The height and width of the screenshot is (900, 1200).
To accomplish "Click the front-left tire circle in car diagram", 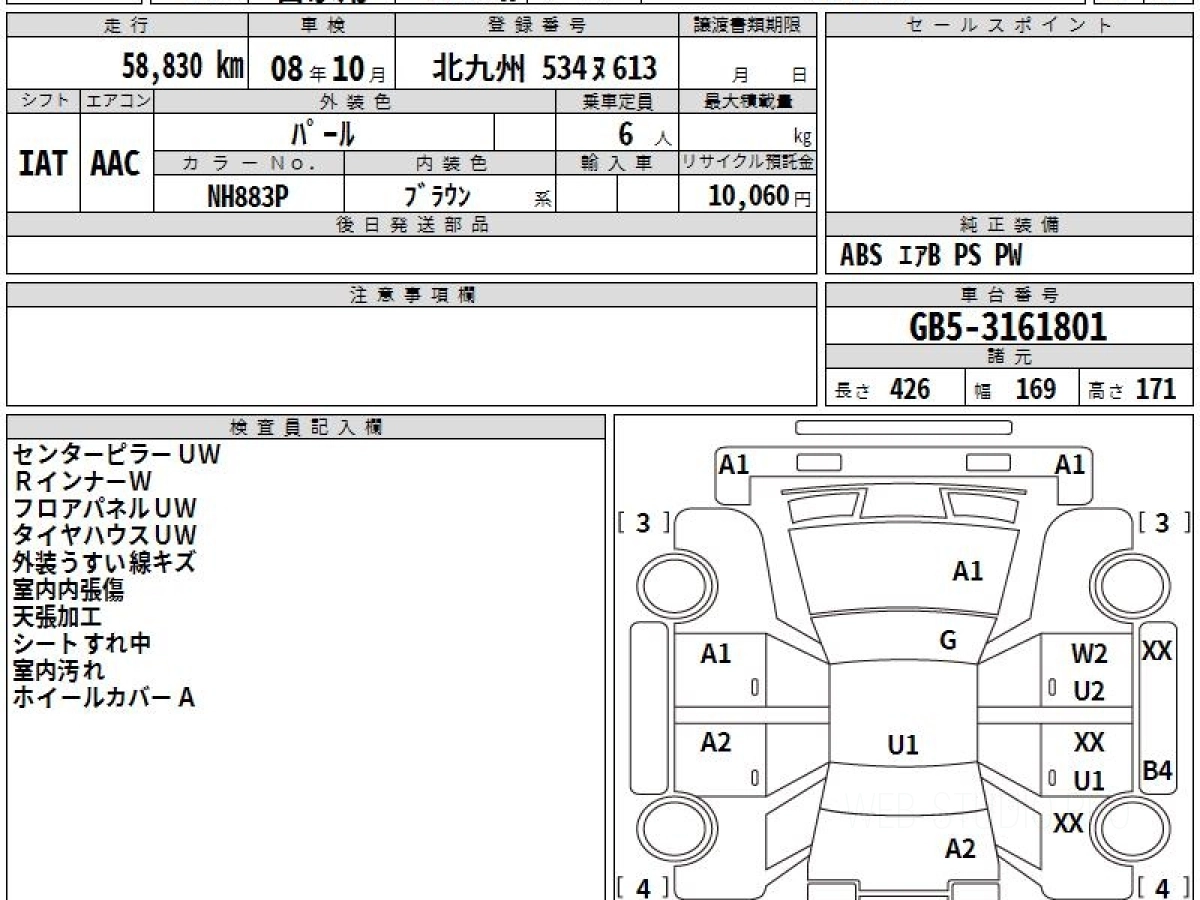I will click(667, 581).
